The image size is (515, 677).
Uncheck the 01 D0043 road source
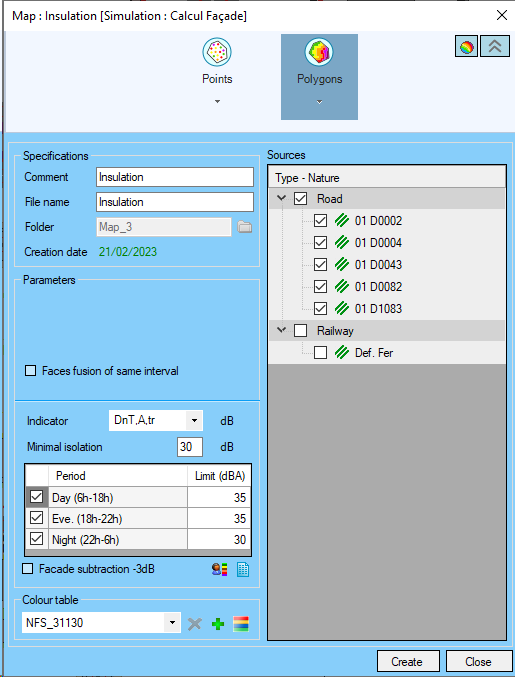point(320,264)
